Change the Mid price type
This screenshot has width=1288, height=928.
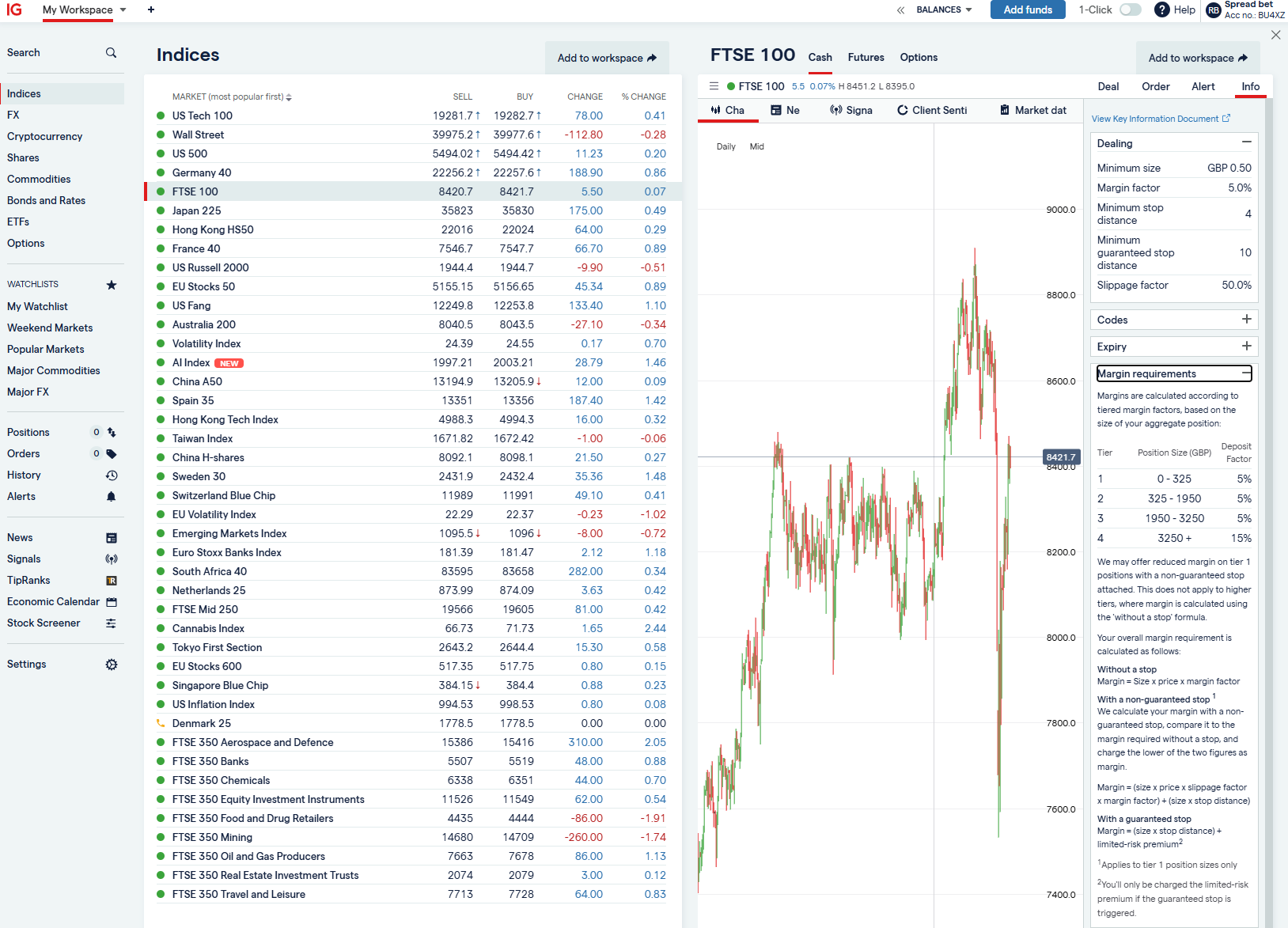tap(756, 146)
